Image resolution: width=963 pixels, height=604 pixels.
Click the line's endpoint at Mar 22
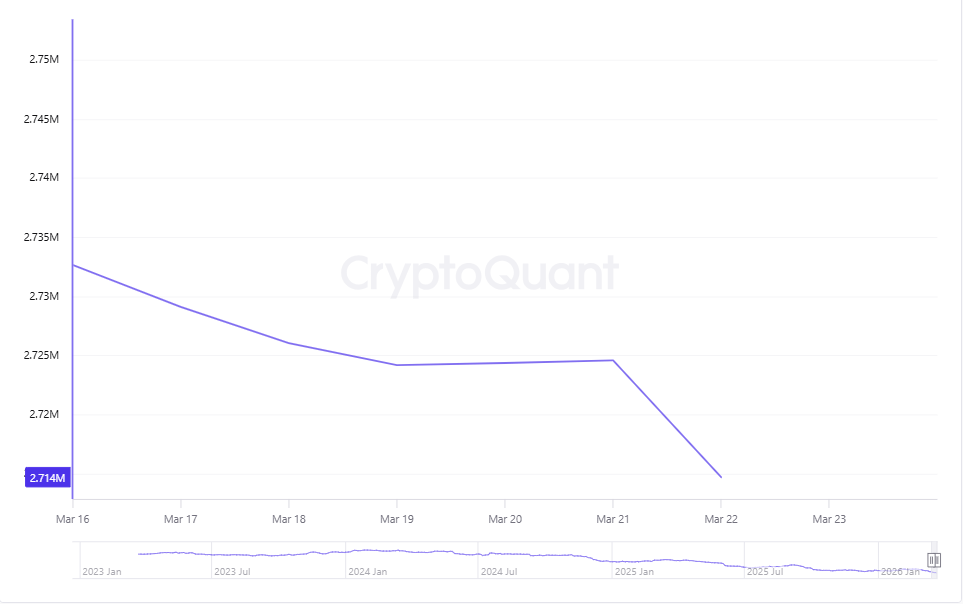(x=721, y=477)
